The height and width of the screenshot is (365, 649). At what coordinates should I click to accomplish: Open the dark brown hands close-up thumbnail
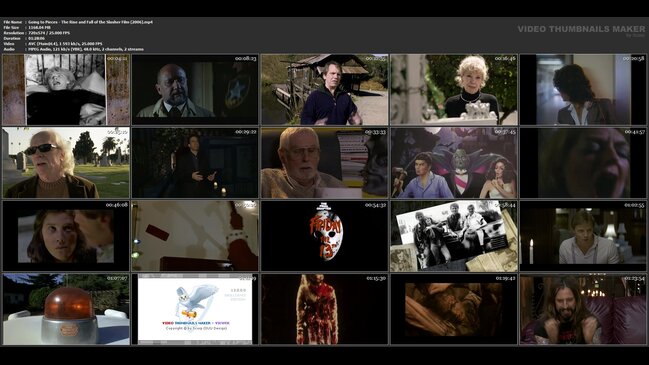454,309
